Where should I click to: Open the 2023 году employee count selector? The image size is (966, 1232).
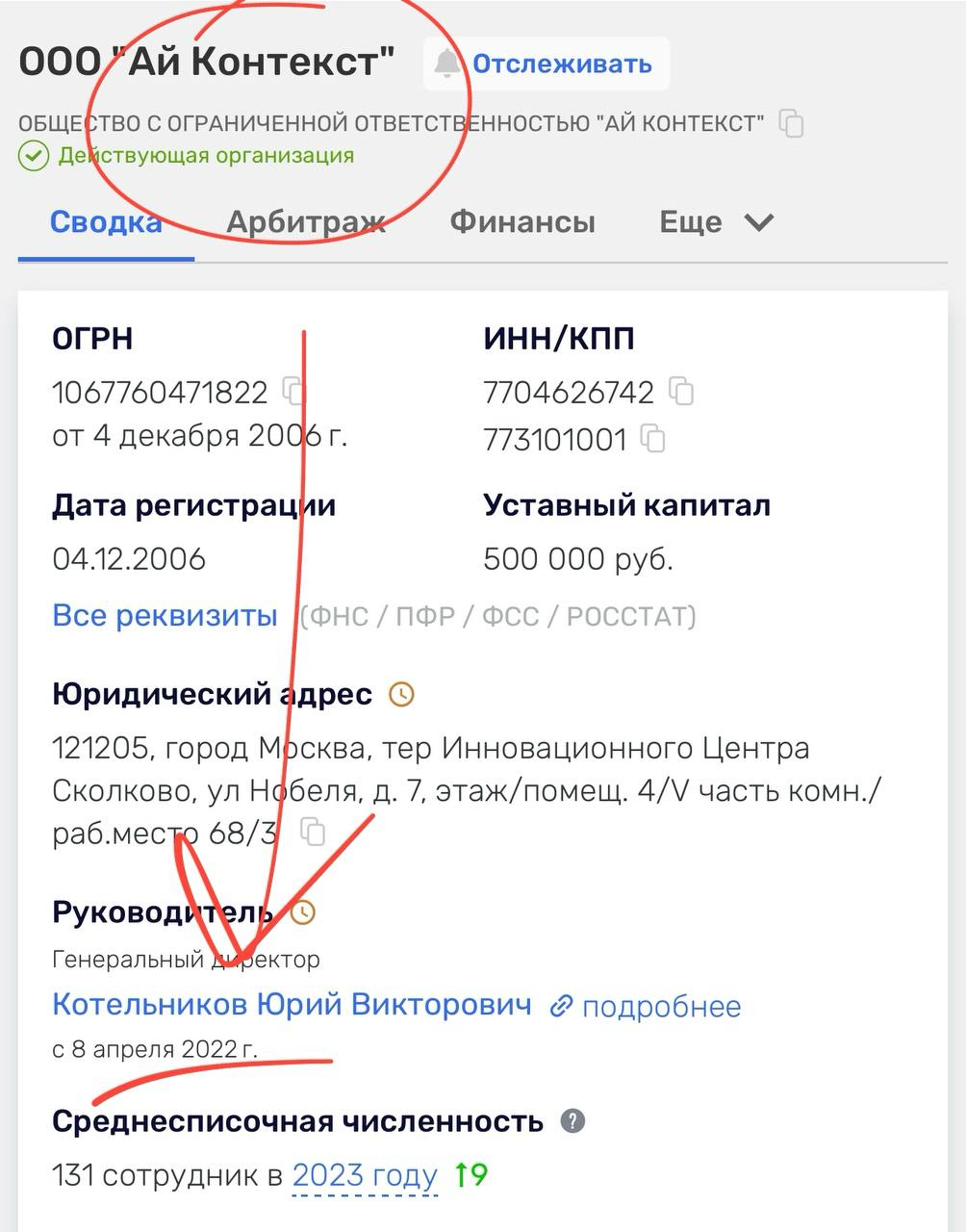(365, 1175)
